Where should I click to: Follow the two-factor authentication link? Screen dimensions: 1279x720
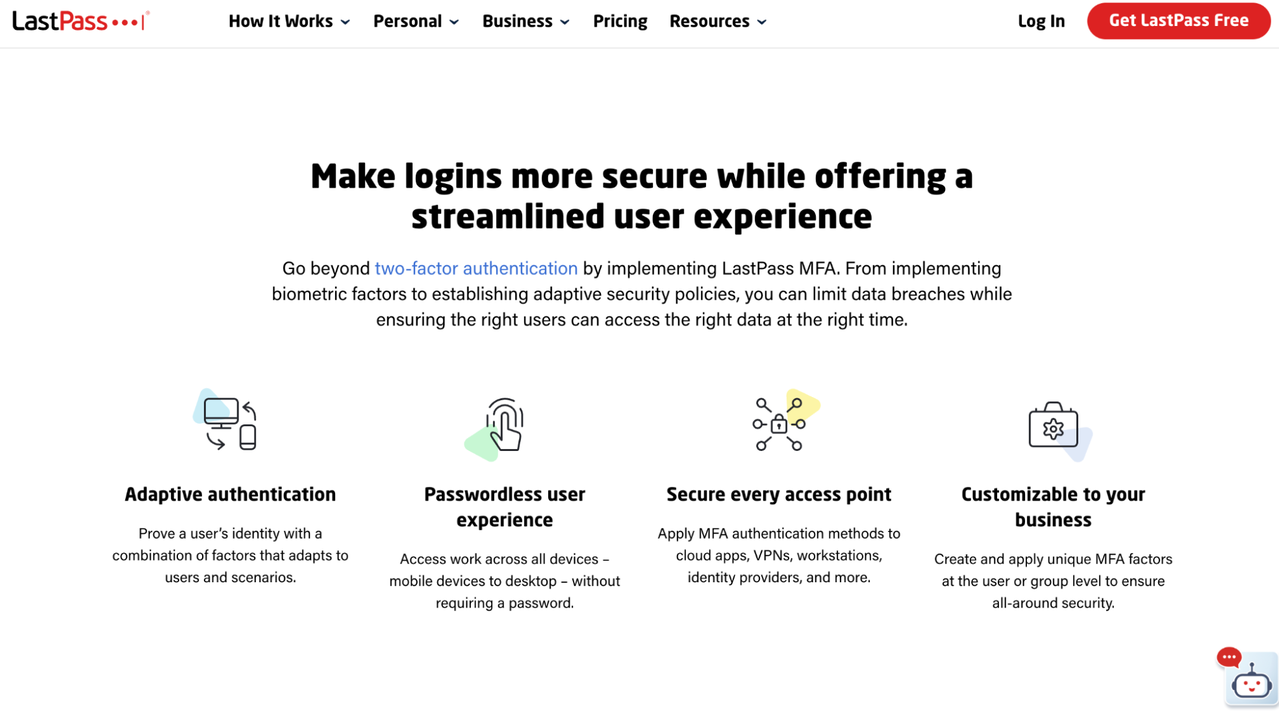[x=476, y=268]
